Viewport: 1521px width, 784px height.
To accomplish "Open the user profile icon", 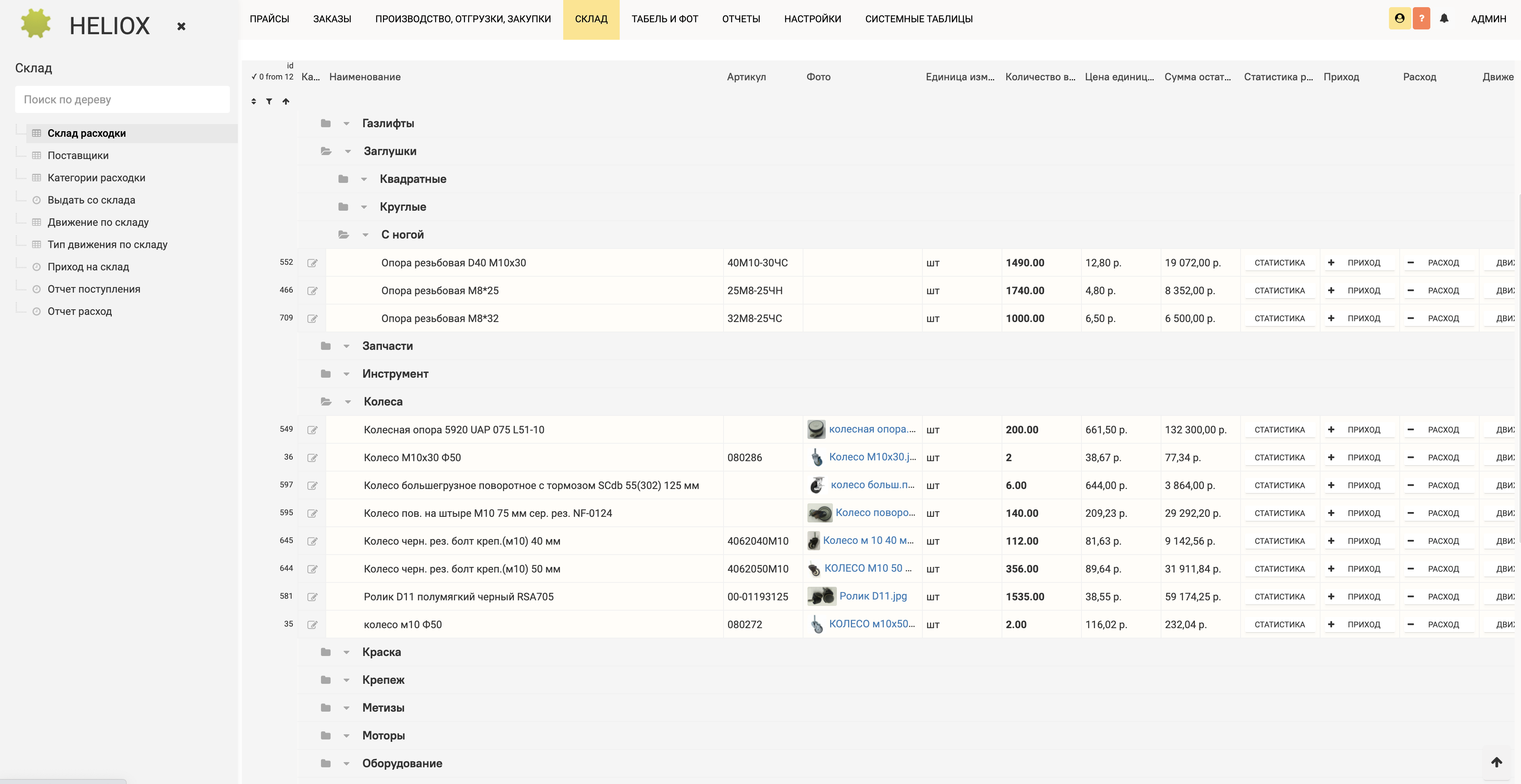I will 1399,18.
